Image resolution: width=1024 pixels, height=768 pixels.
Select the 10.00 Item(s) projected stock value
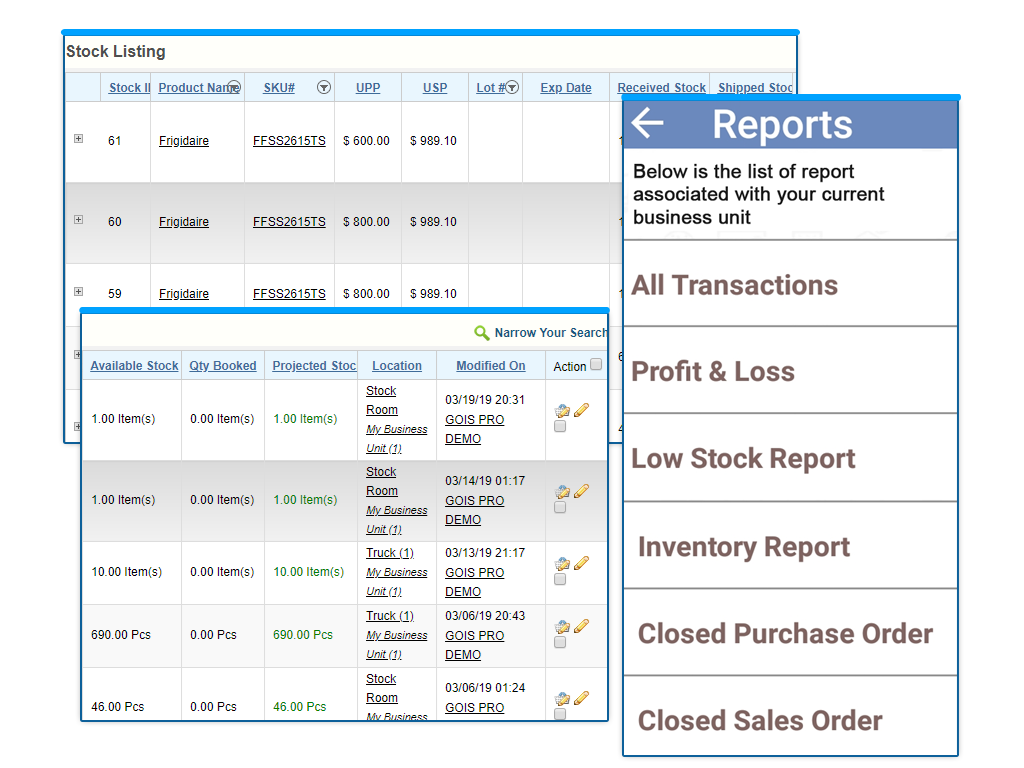(x=308, y=571)
